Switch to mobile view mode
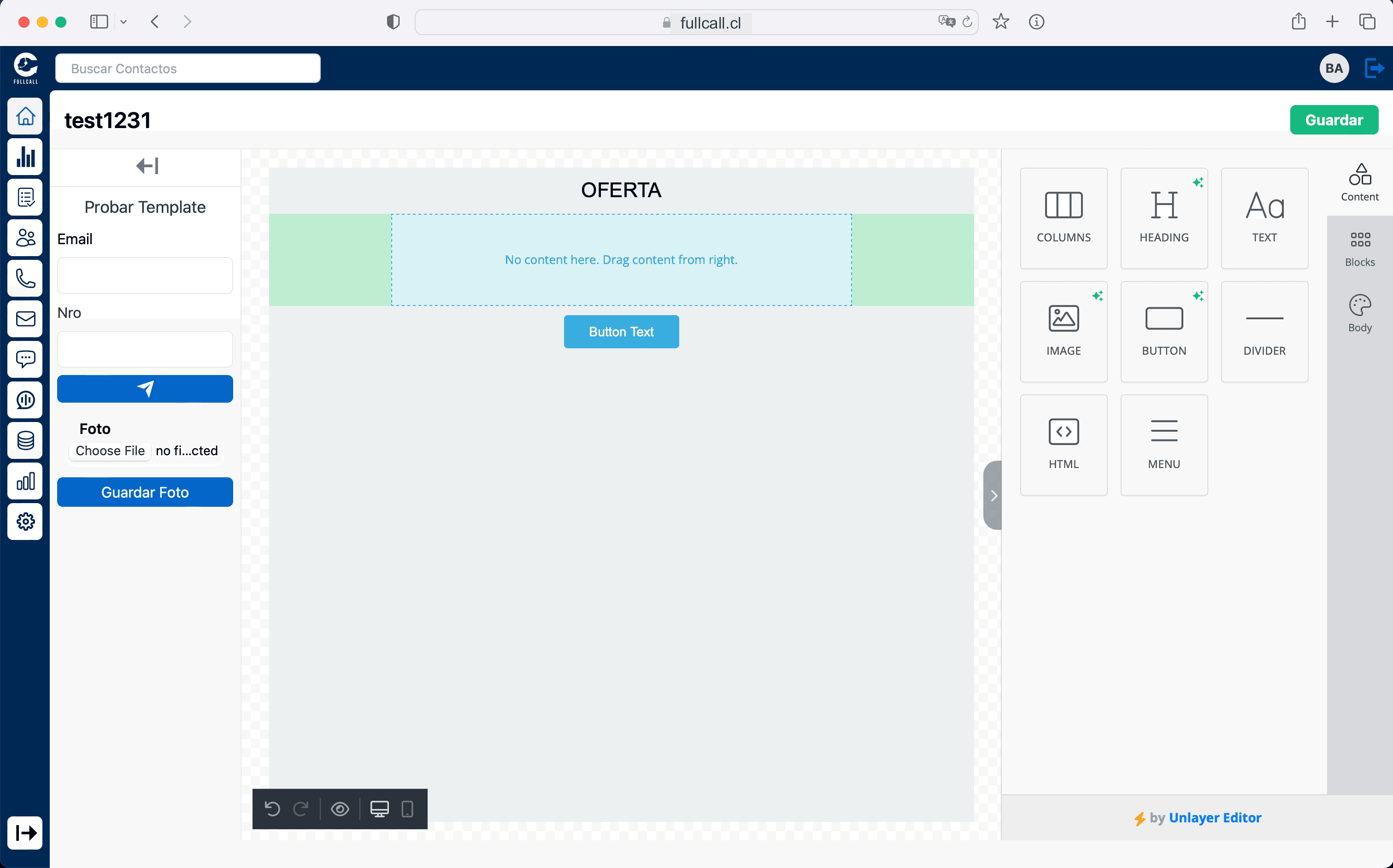The width and height of the screenshot is (1393, 868). [x=407, y=808]
